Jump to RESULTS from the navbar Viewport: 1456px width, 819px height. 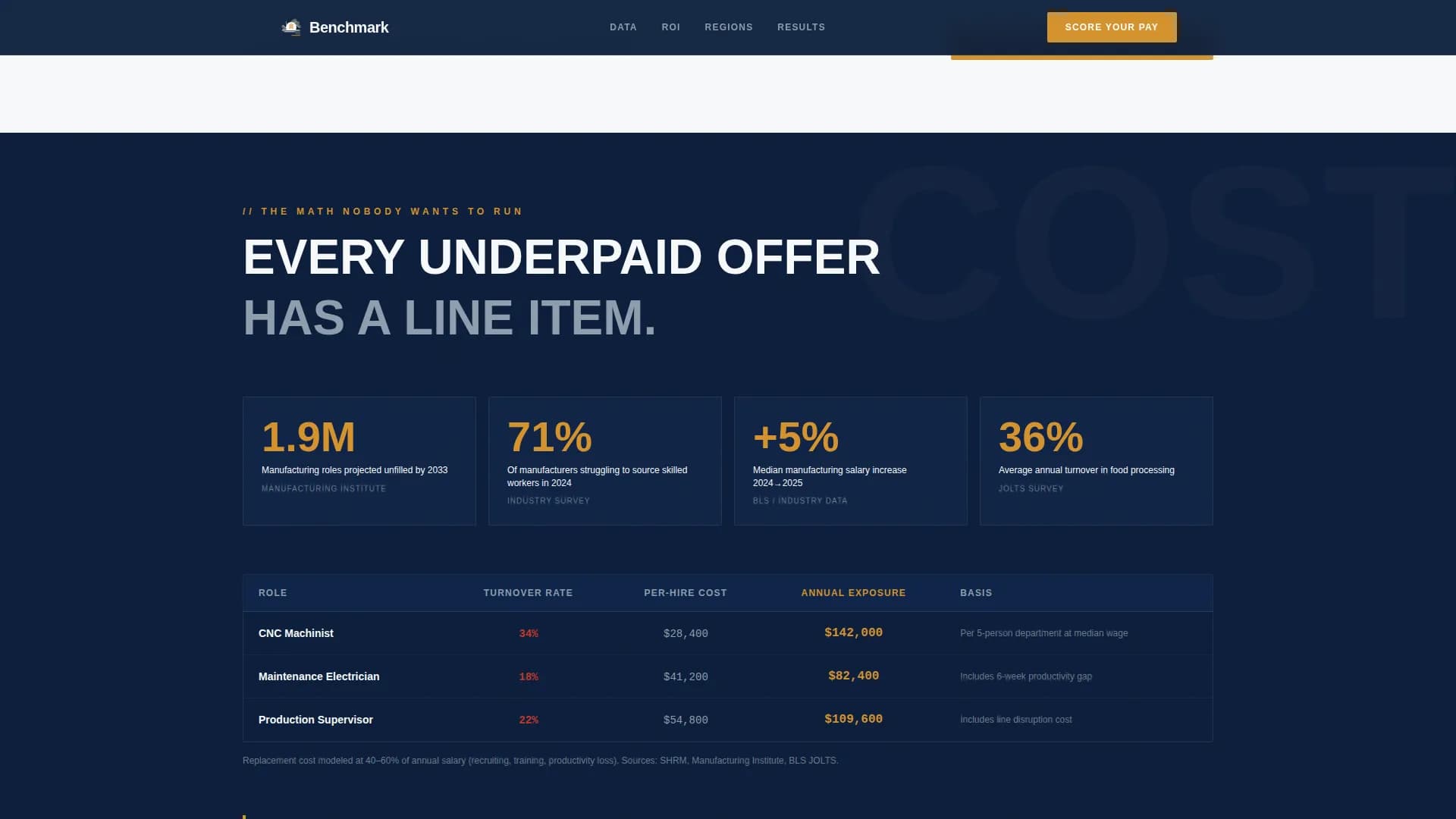(x=801, y=27)
